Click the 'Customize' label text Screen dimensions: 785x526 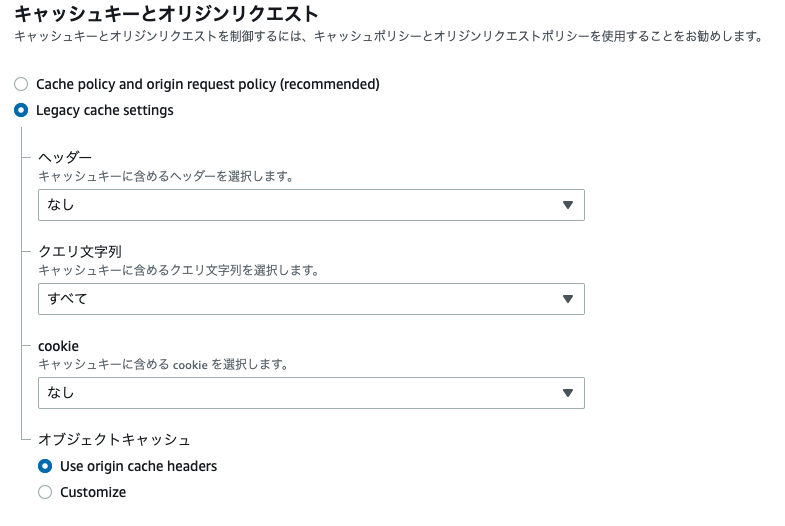[93, 492]
